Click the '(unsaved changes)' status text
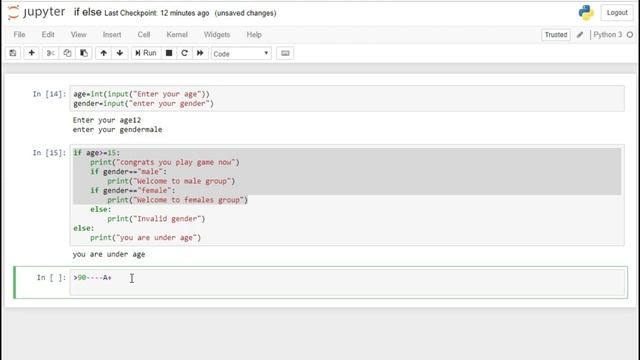640x360 pixels. pos(245,13)
